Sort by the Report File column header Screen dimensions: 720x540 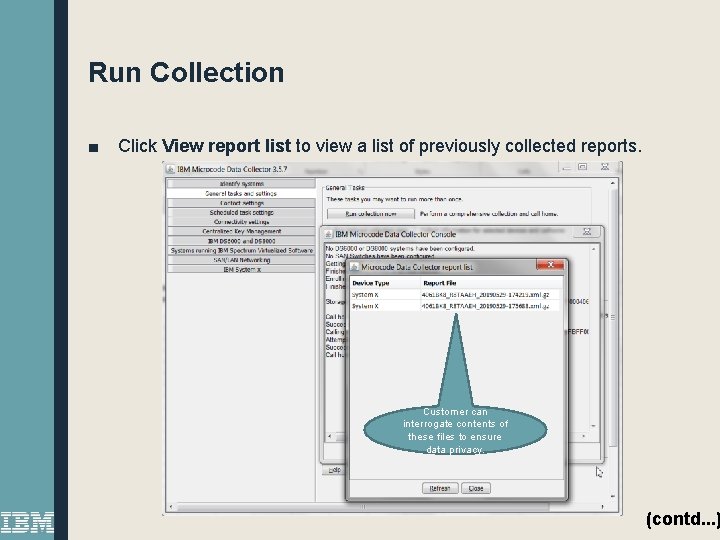pyautogui.click(x=492, y=283)
